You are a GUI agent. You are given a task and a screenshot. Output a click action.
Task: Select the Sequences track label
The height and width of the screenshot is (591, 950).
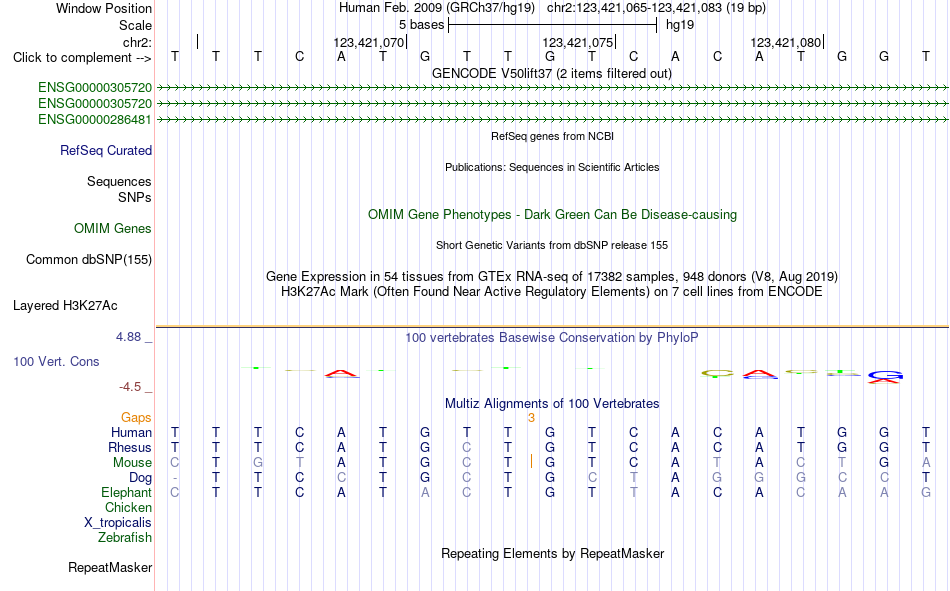(x=119, y=181)
